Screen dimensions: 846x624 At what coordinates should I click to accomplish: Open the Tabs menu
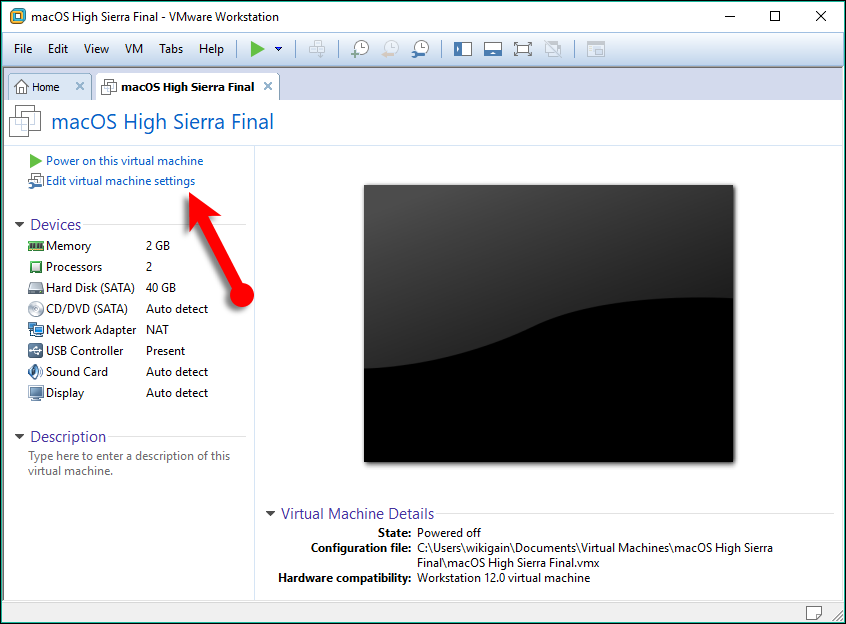(171, 49)
